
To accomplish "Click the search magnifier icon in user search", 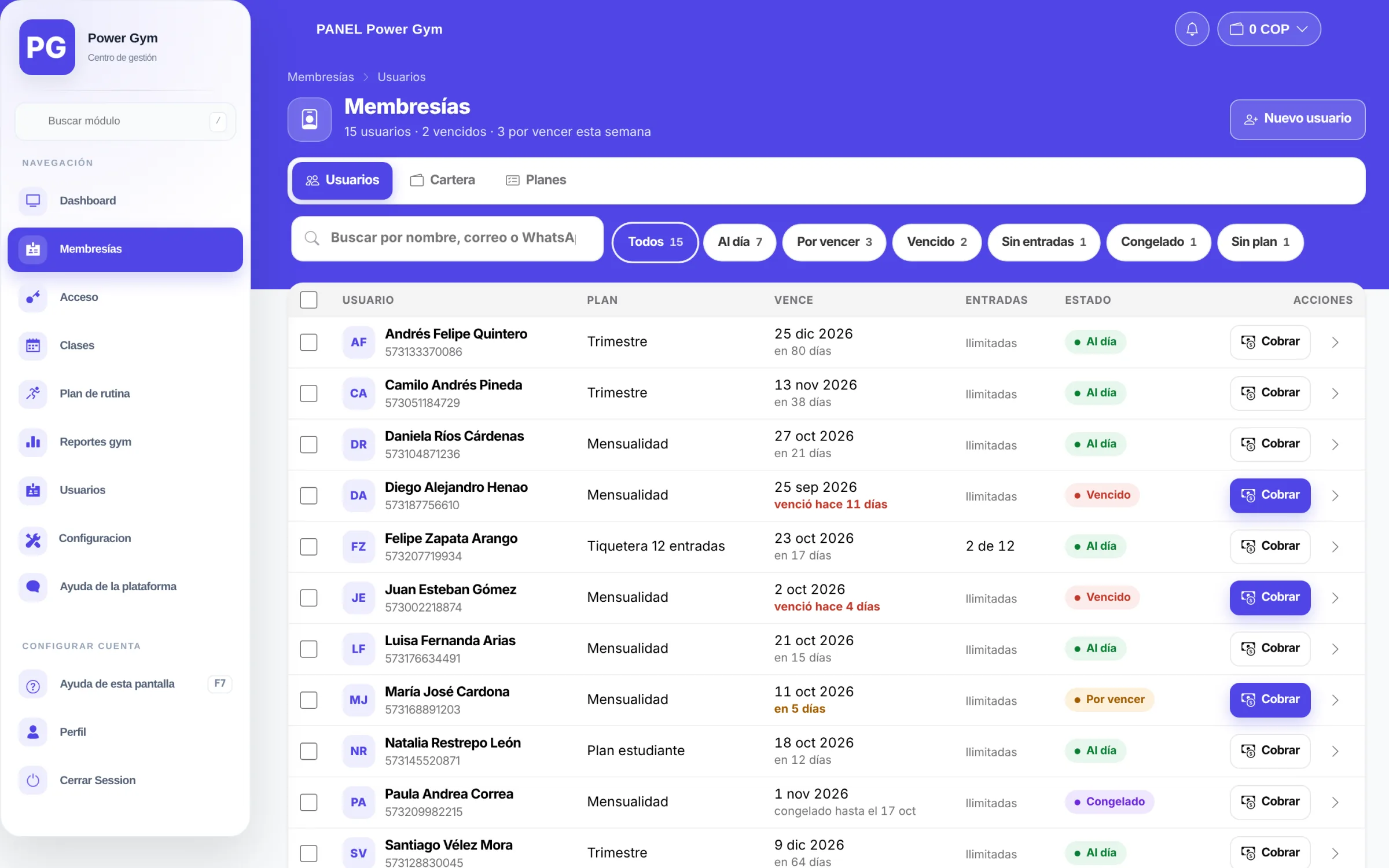I will pos(312,238).
